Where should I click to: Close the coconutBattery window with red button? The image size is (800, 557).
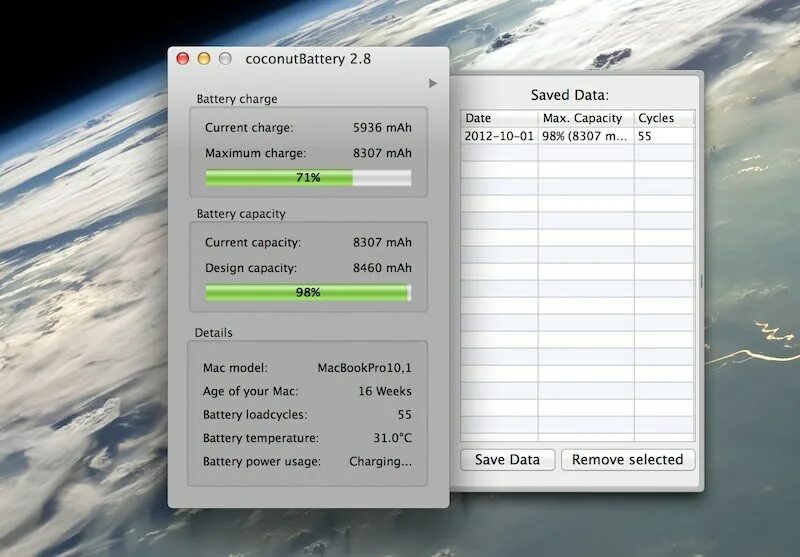[x=183, y=59]
